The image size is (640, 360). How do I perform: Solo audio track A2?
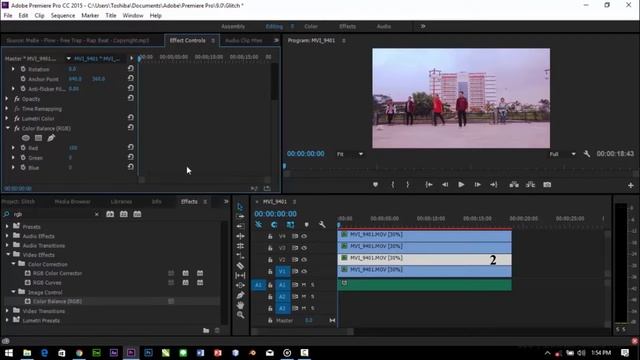pos(313,296)
